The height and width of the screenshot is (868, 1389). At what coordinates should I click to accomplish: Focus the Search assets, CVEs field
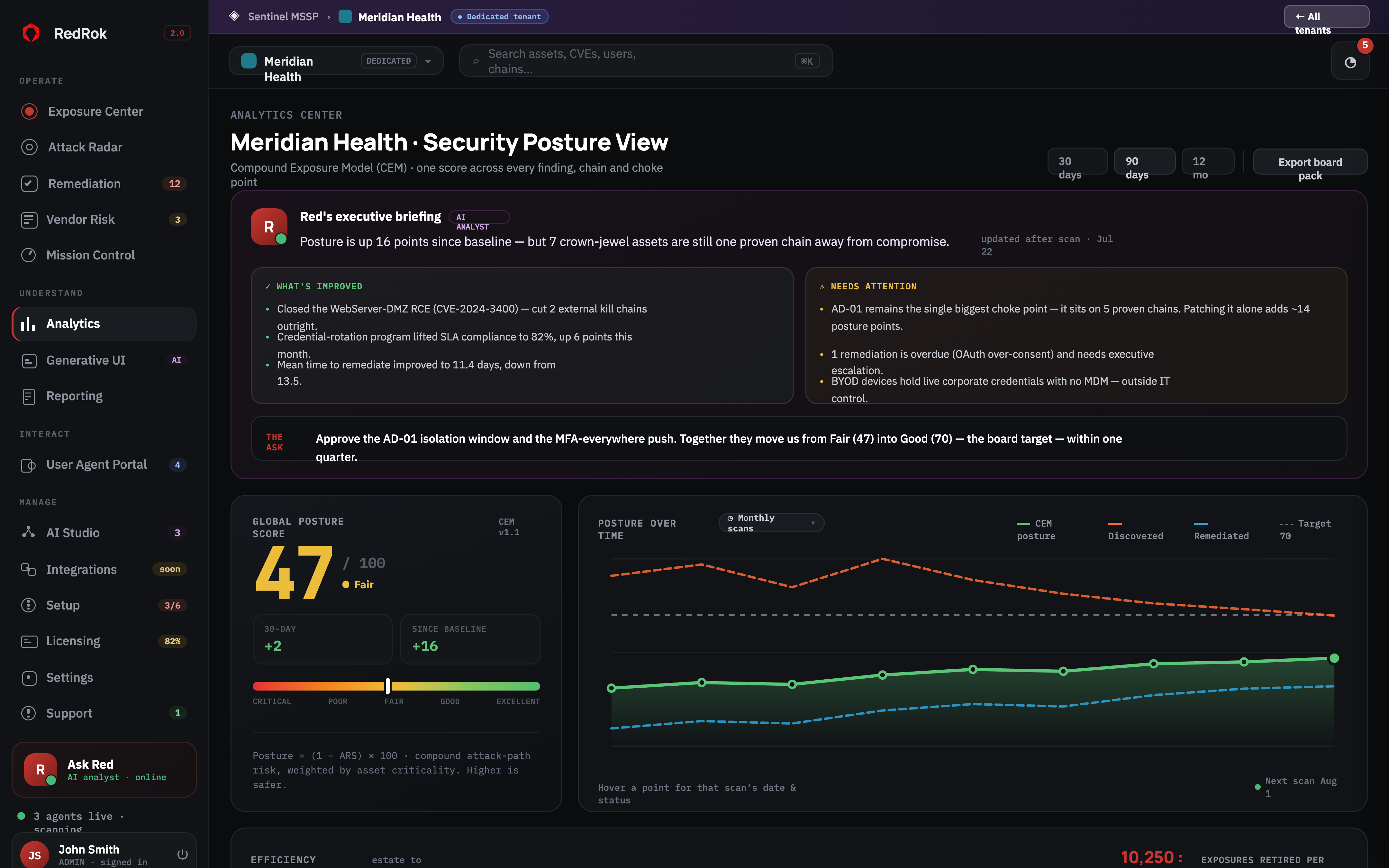click(646, 61)
